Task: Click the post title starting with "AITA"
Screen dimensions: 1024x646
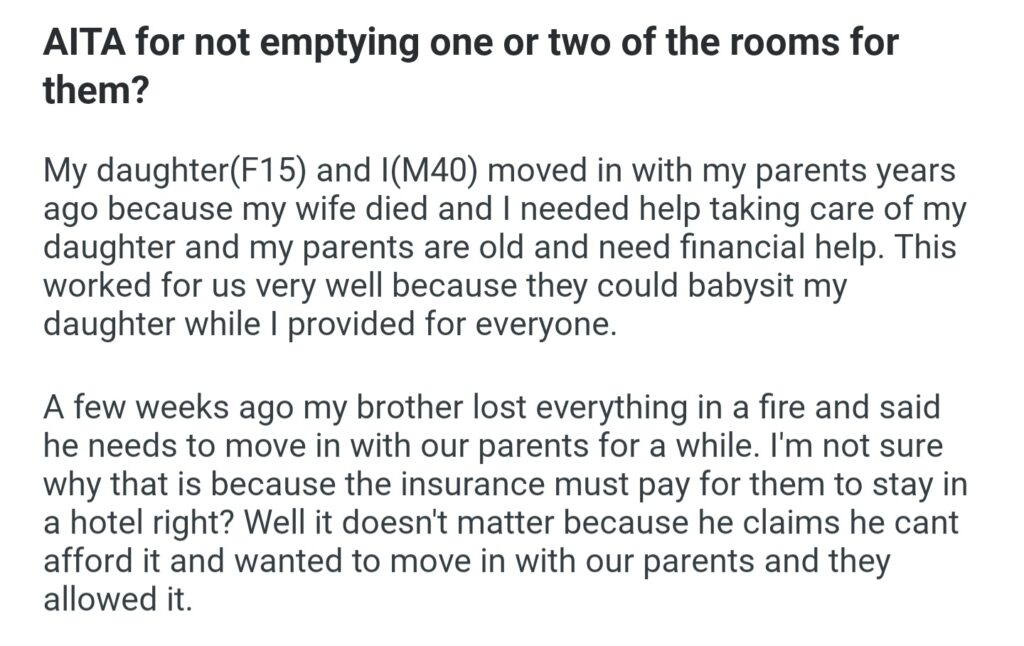Action: point(470,44)
